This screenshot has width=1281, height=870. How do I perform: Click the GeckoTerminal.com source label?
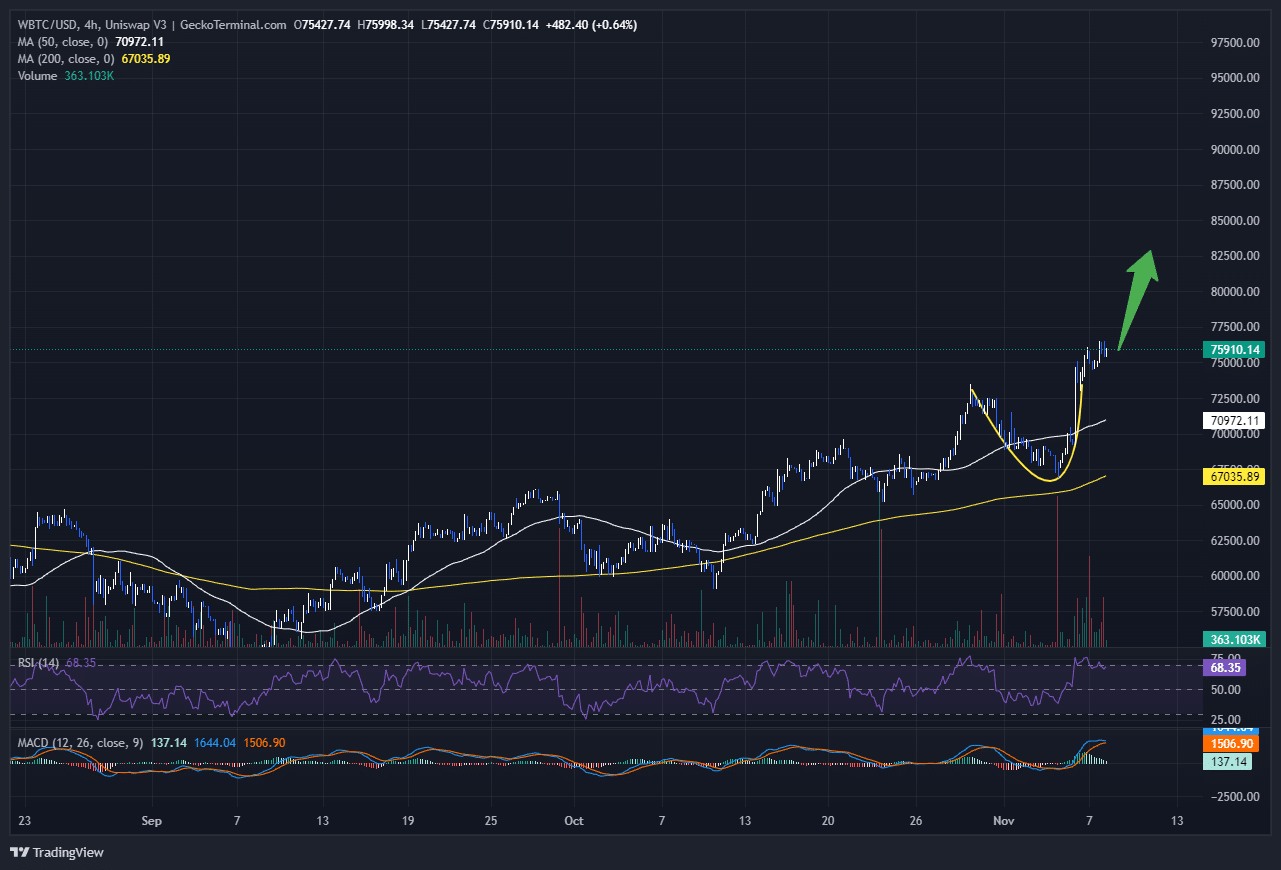pos(233,24)
